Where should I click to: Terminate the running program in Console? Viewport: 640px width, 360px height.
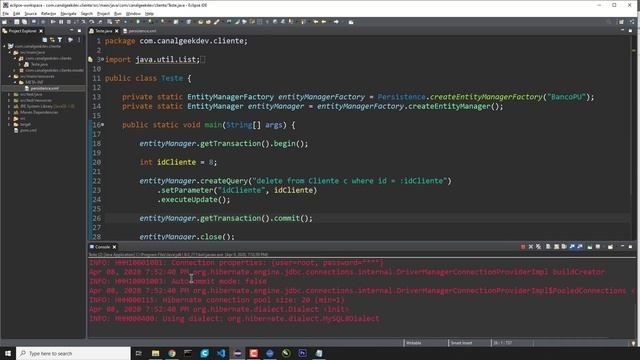tap(523, 247)
